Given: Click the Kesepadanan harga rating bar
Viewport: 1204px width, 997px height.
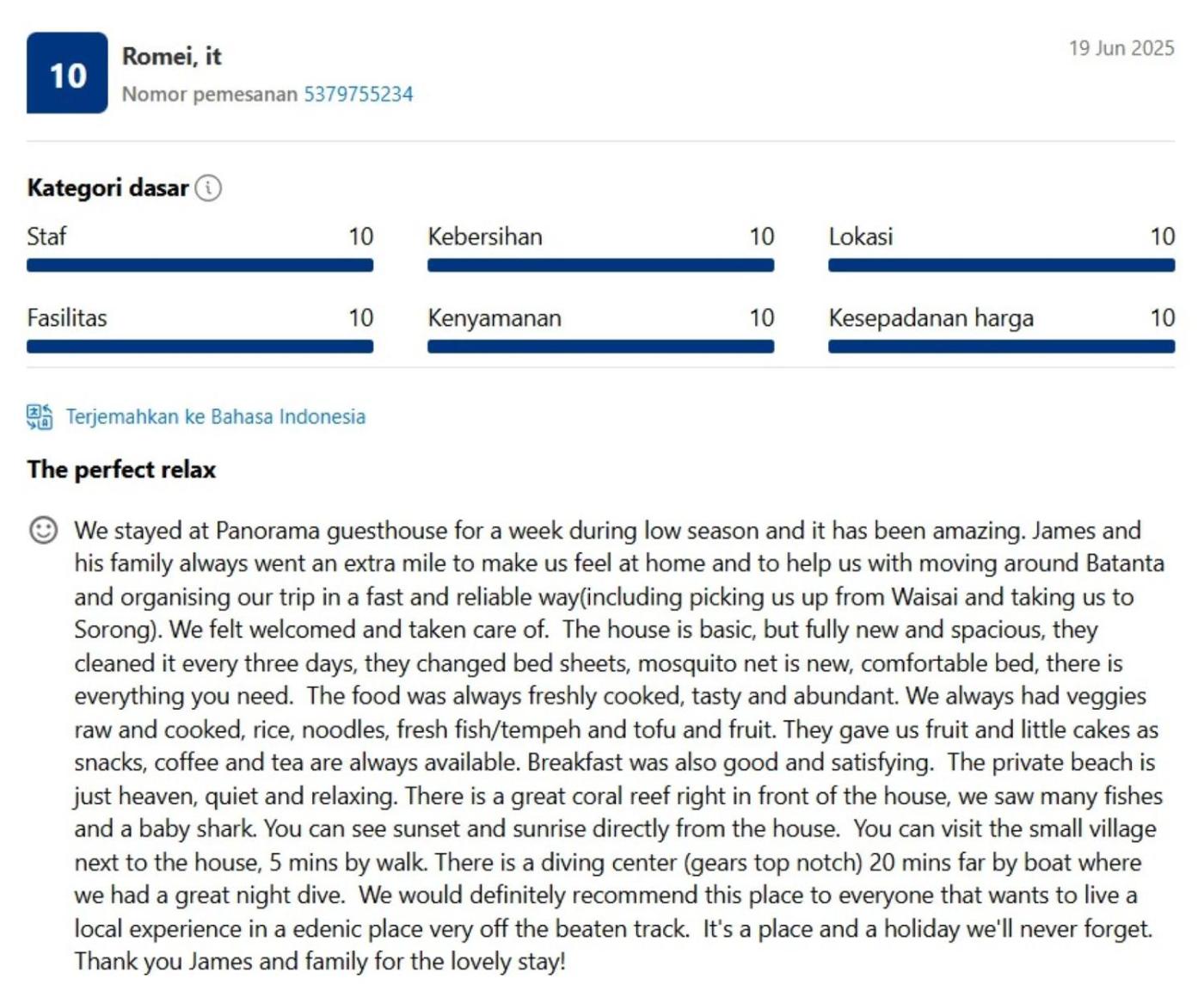Looking at the screenshot, I should [x=1001, y=347].
